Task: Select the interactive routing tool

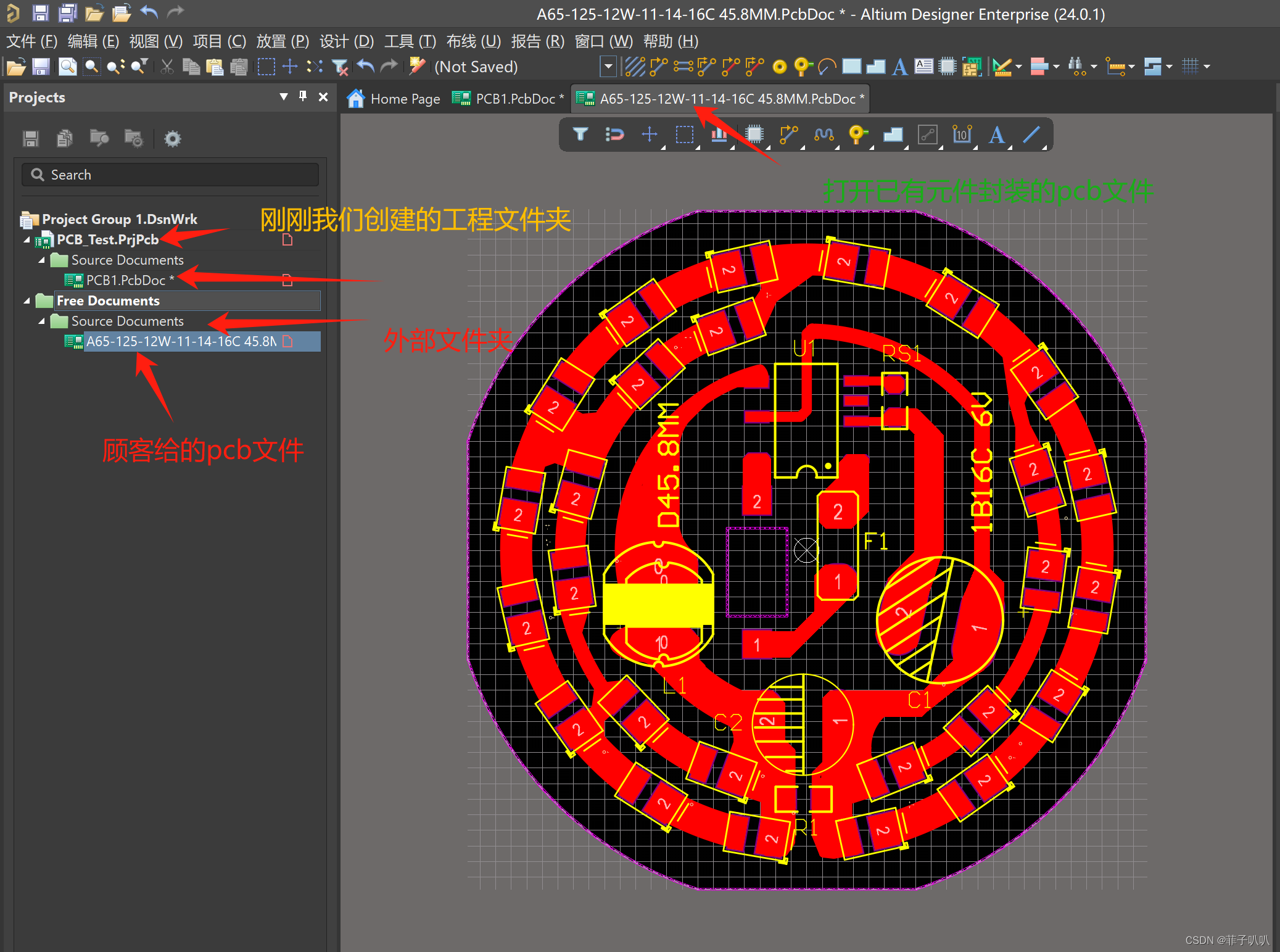Action: tap(788, 134)
